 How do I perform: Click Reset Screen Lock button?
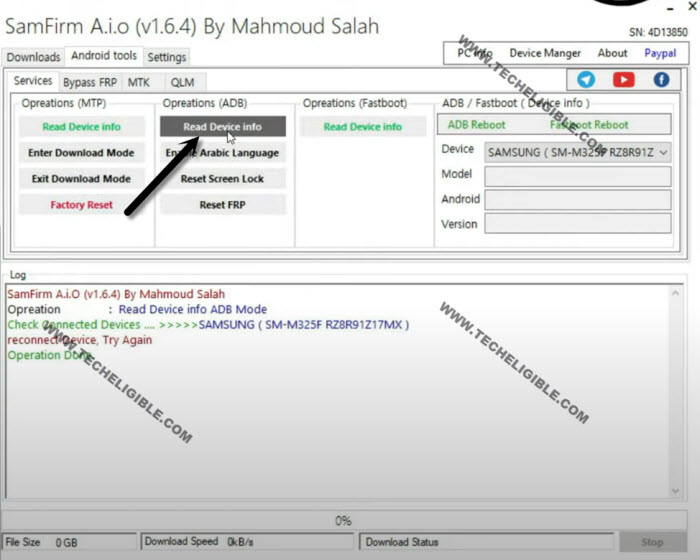[223, 179]
